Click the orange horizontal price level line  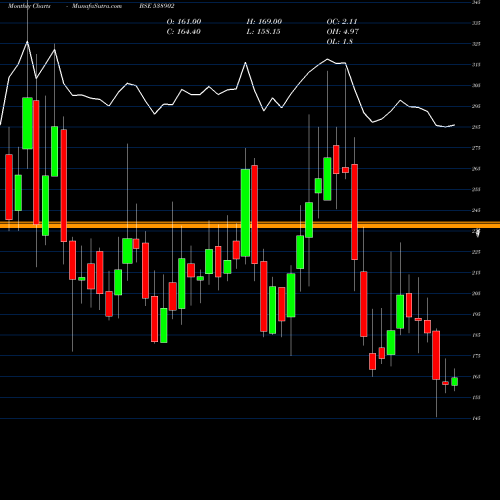250,225
